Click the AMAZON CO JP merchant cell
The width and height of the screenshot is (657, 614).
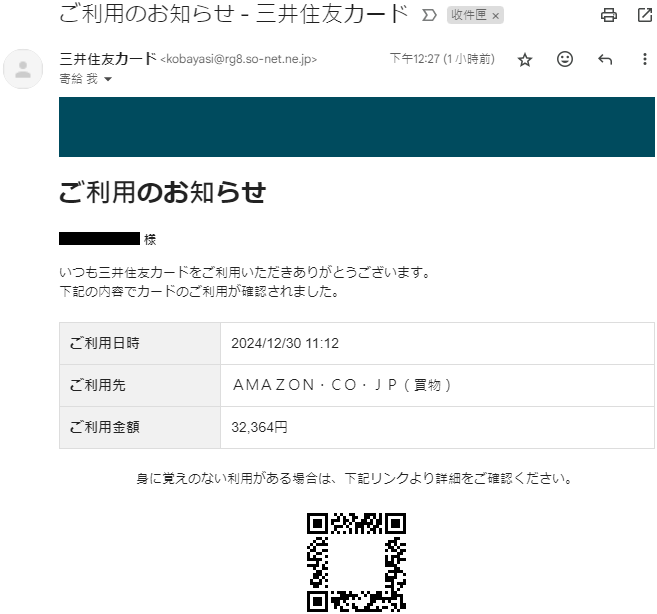437,385
